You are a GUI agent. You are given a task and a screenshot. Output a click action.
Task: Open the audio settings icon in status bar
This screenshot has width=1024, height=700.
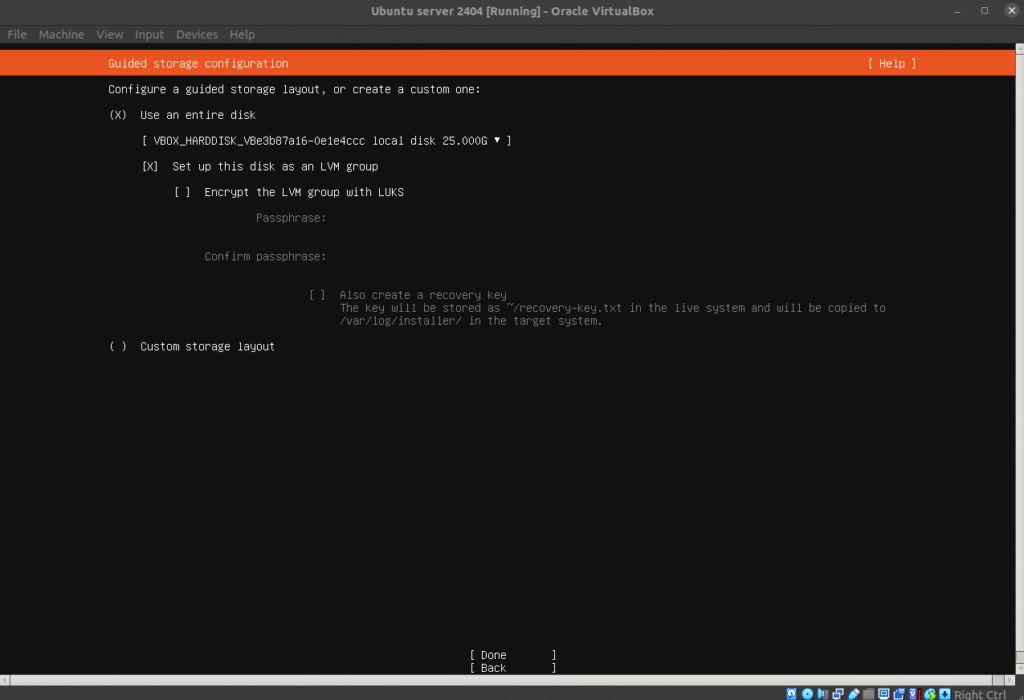[823, 694]
